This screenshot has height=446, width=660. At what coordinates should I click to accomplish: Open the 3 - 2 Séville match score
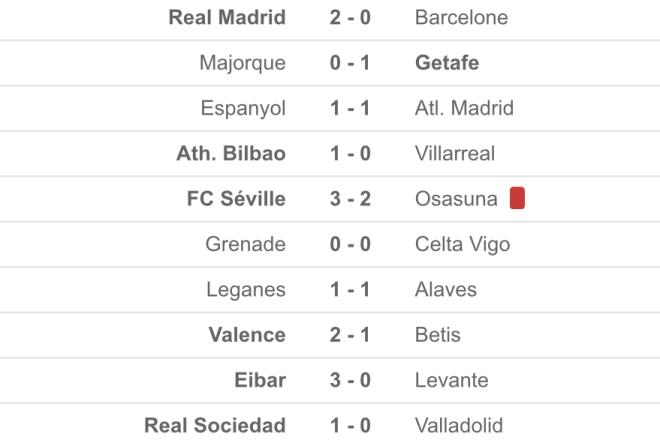[x=350, y=199]
